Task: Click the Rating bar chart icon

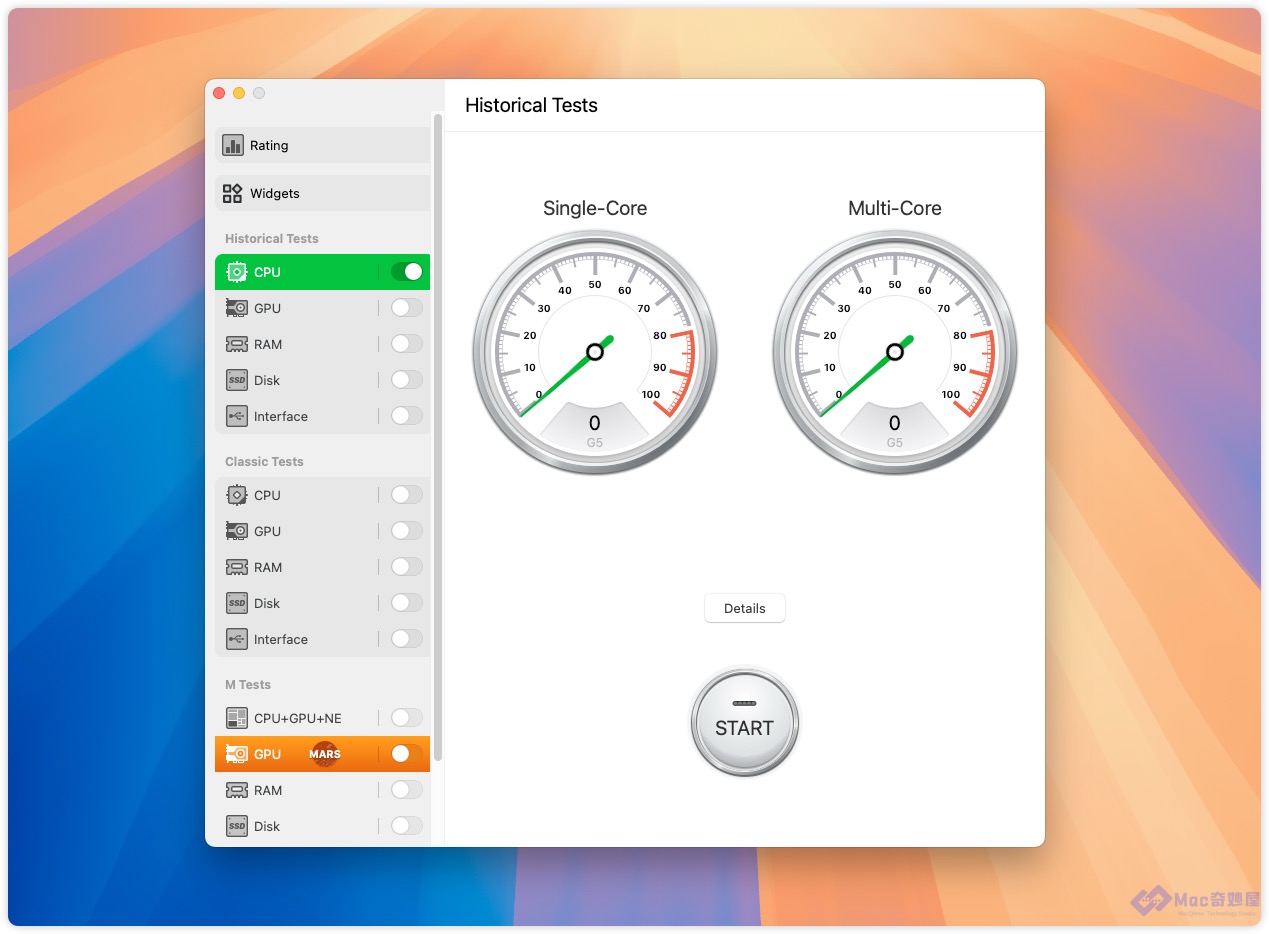Action: click(x=233, y=145)
